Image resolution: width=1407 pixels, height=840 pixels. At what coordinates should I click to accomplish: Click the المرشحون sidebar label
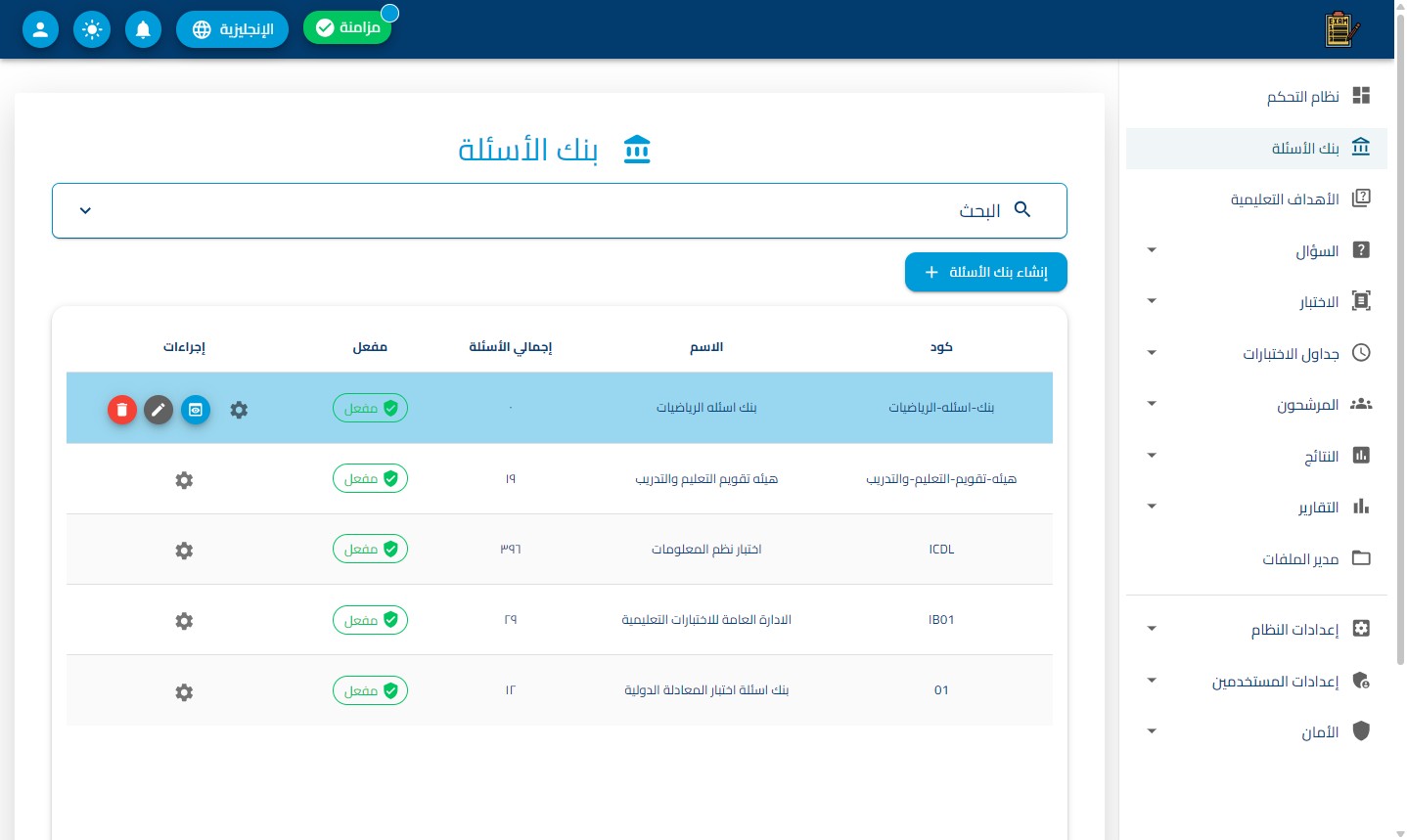coord(1307,405)
